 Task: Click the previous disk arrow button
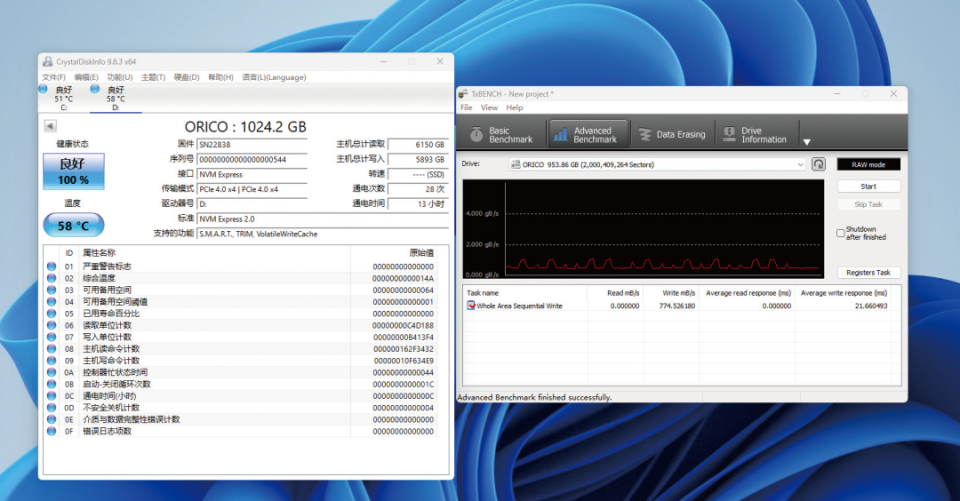click(50, 126)
